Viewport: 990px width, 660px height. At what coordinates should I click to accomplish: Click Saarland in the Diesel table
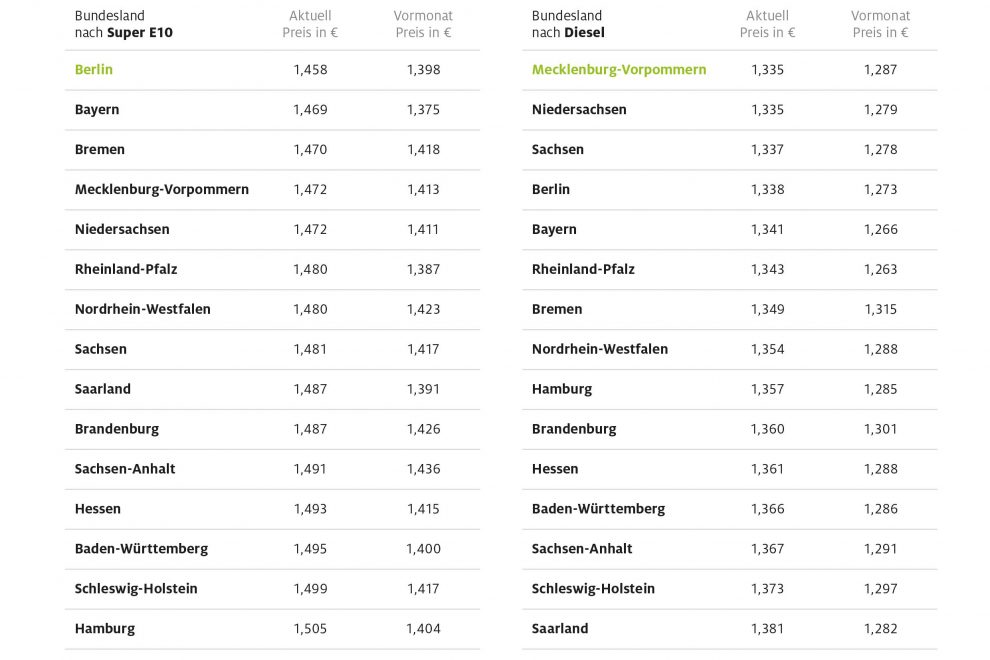pyautogui.click(x=560, y=629)
